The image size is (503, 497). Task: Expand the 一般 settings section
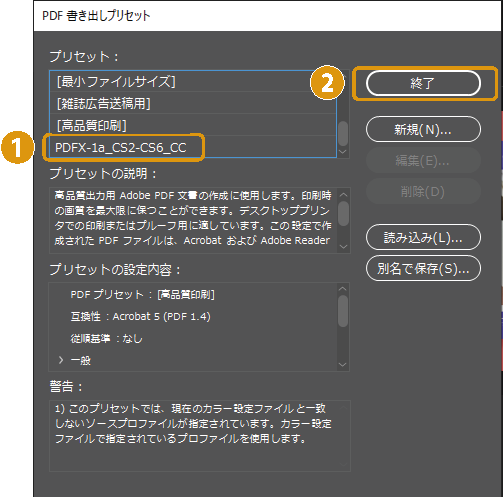(x=61, y=360)
